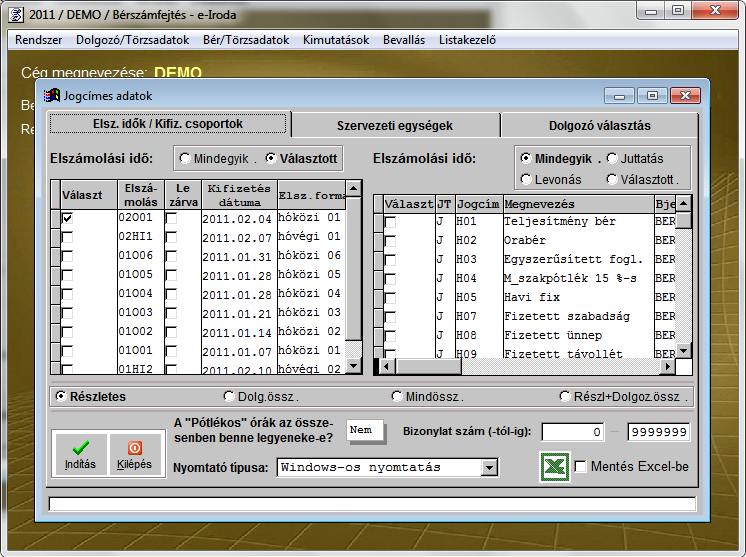Switch to the Szervezeti egységek tab
Image resolution: width=746 pixels, height=557 pixels.
tap(393, 125)
